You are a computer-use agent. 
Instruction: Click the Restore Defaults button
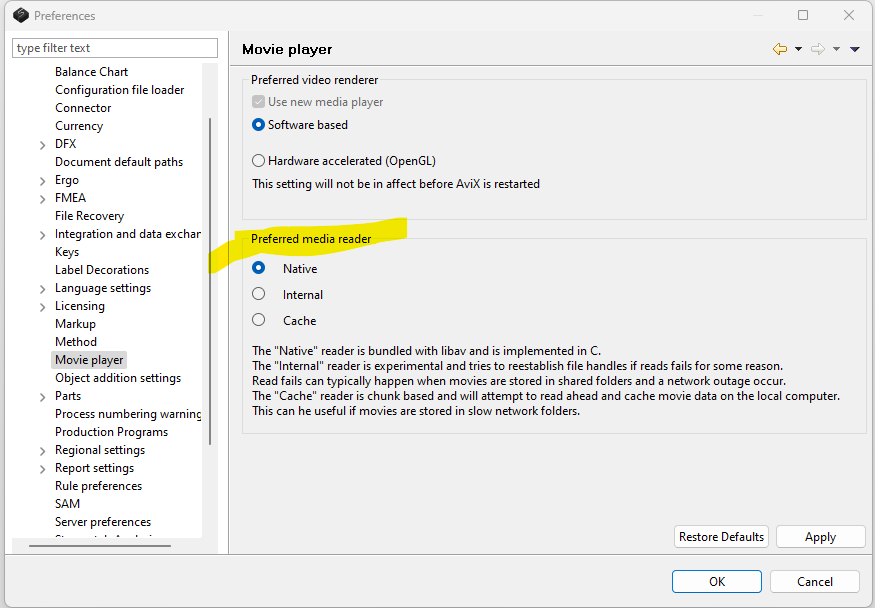pyautogui.click(x=721, y=537)
